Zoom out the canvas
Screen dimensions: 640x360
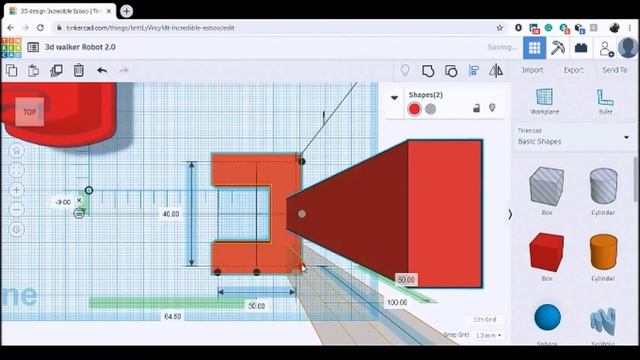click(17, 210)
